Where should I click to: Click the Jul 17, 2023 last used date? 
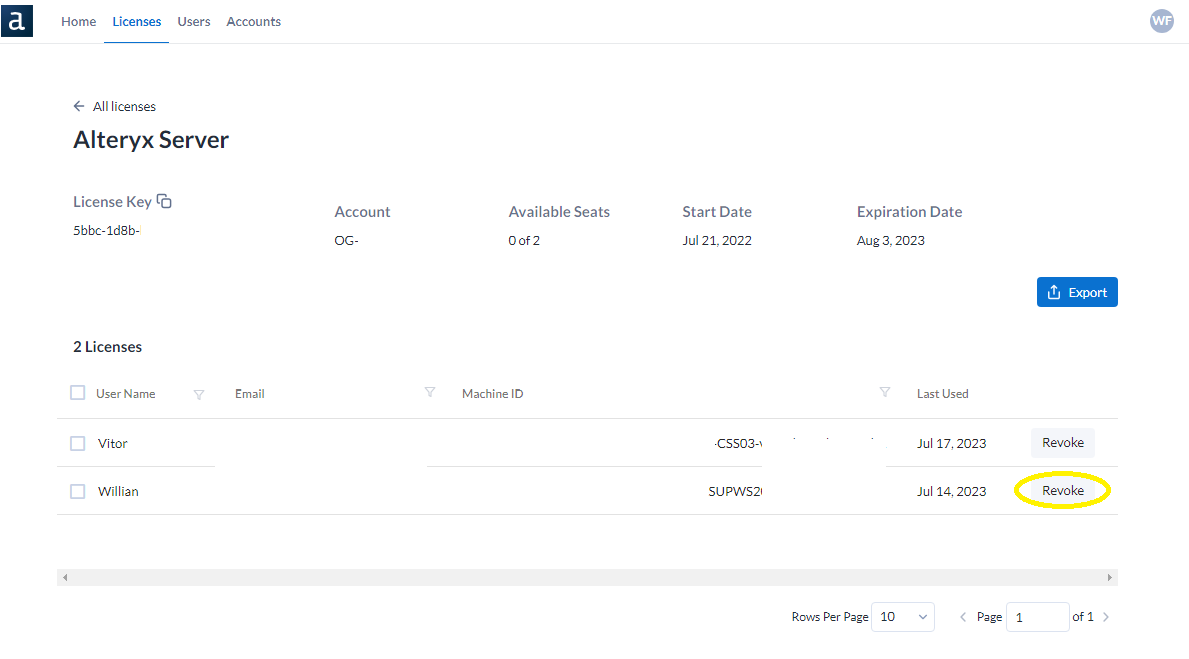pos(952,444)
